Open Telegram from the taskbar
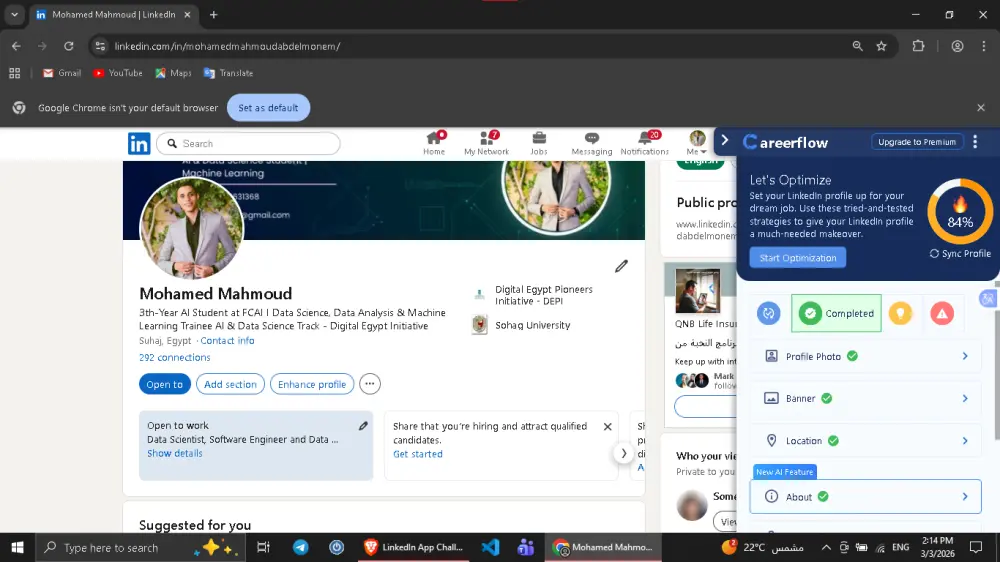The height and width of the screenshot is (562, 1000). 300,547
